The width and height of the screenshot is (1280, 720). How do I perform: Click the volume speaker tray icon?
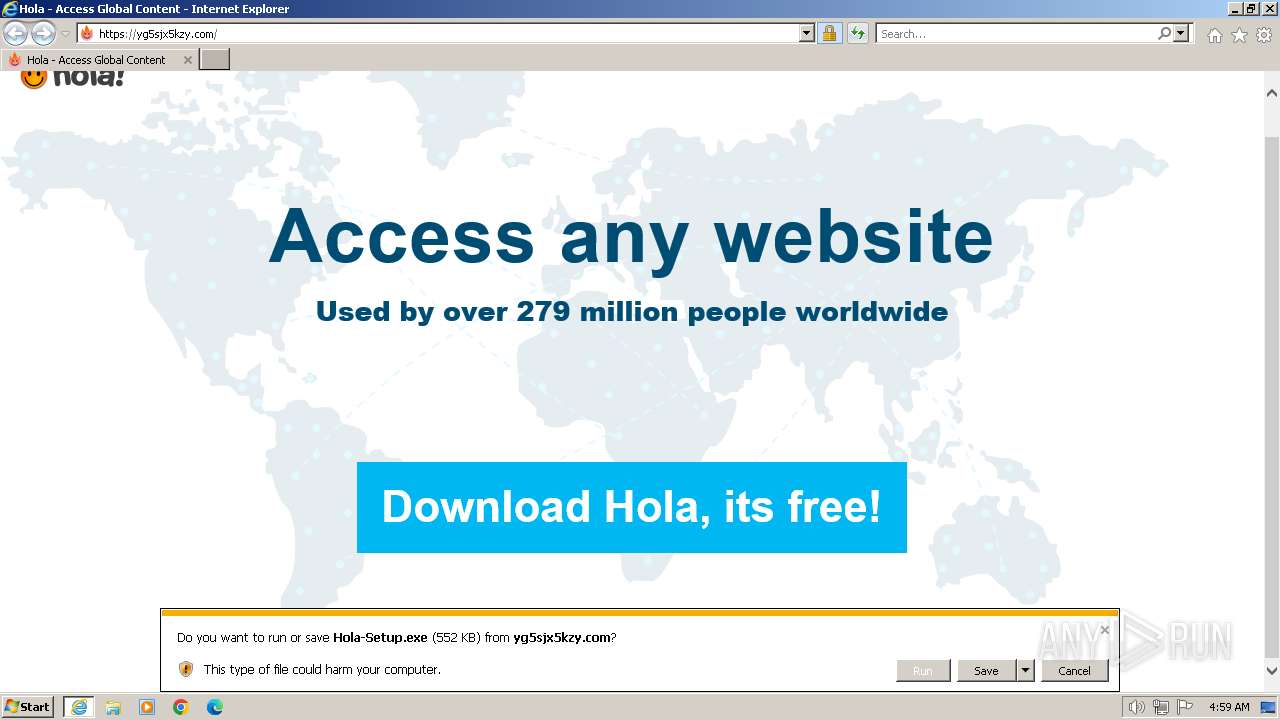click(x=1137, y=707)
